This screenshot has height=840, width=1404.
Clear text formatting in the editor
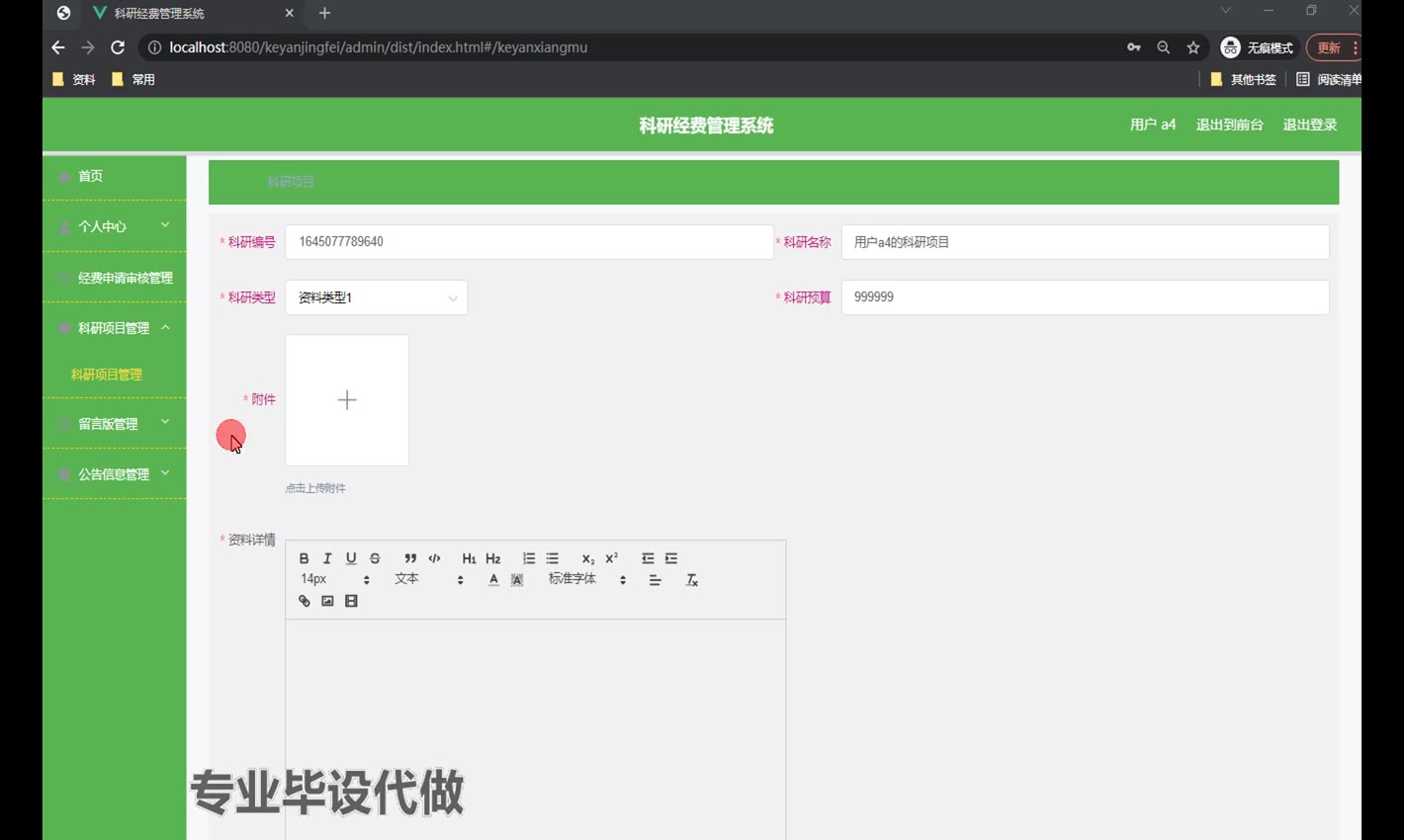(x=692, y=580)
